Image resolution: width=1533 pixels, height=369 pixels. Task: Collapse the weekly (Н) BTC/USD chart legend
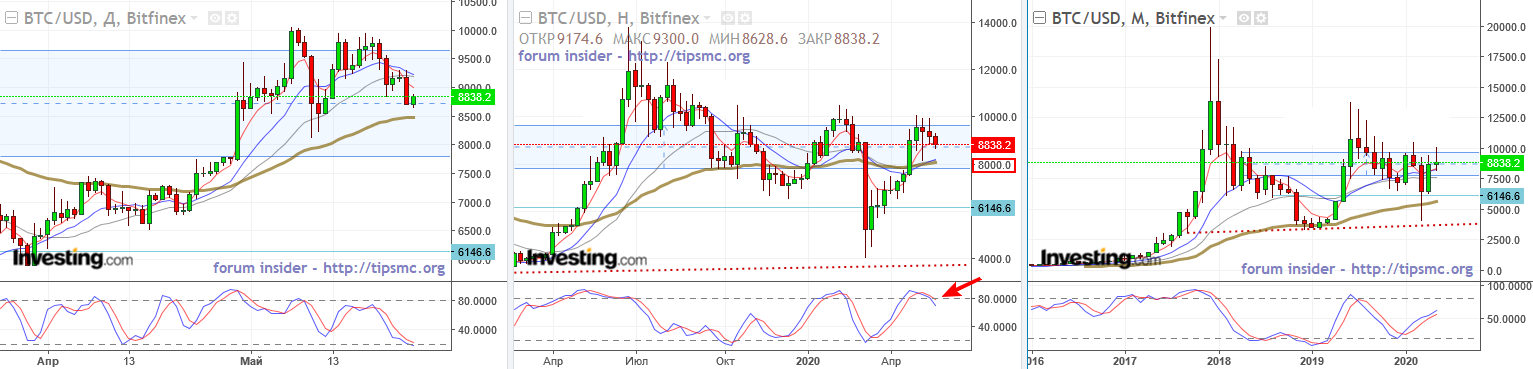(x=526, y=18)
